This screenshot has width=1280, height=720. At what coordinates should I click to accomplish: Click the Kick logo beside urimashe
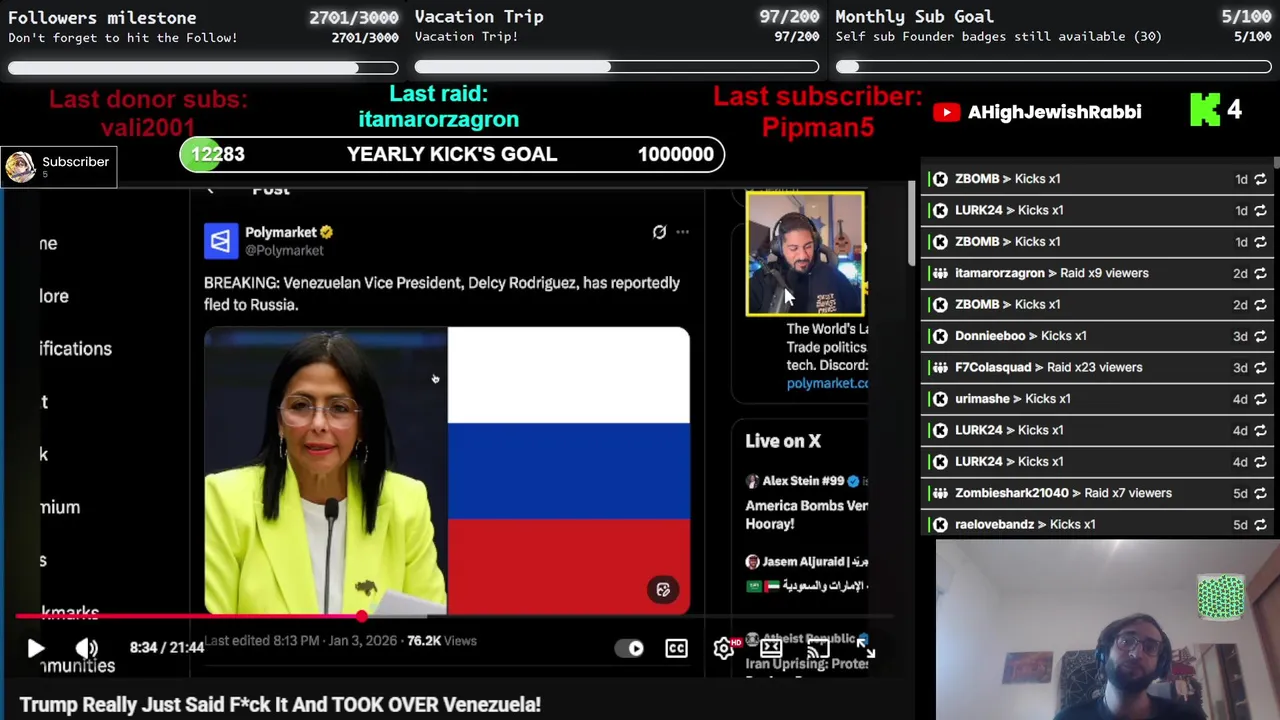pyautogui.click(x=940, y=398)
